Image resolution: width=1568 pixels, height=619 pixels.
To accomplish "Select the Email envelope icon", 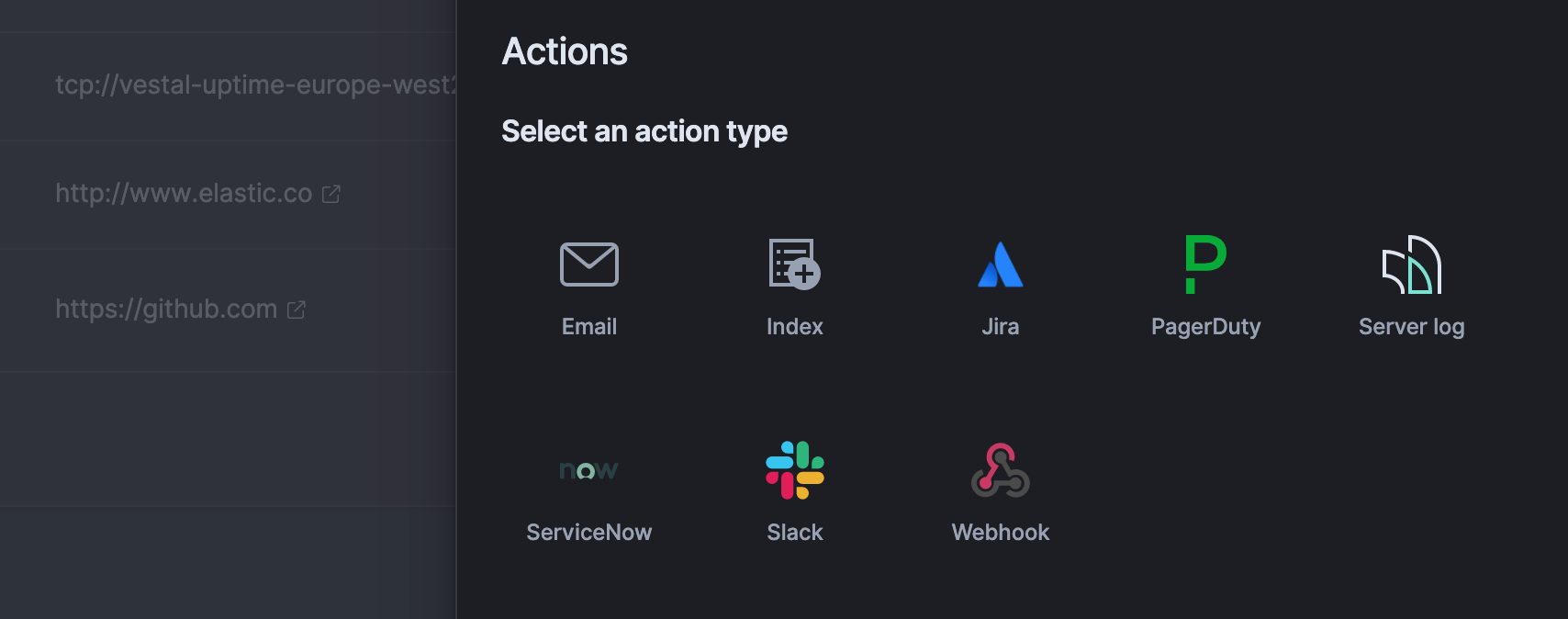I will pos(588,264).
